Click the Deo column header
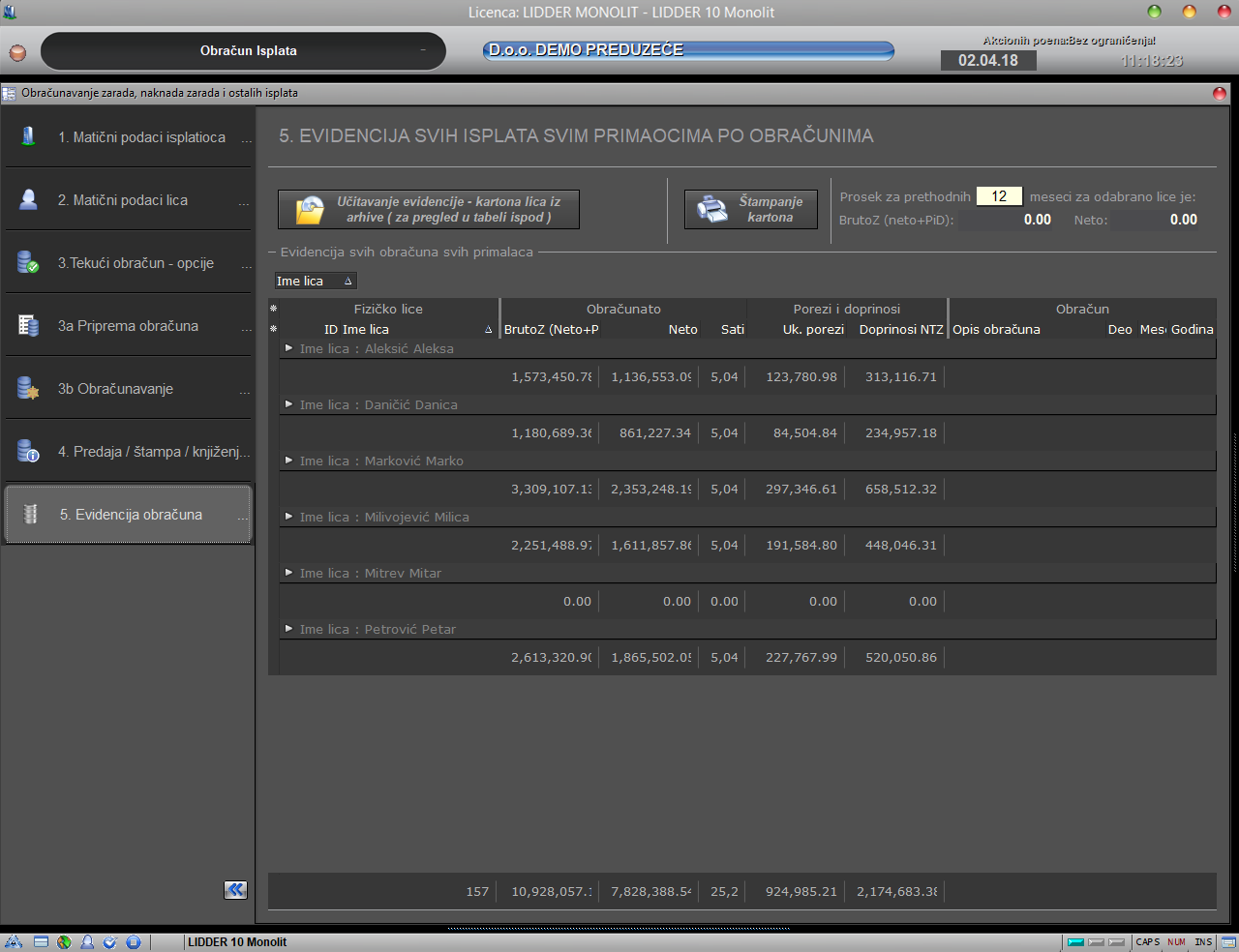 pyautogui.click(x=1120, y=329)
